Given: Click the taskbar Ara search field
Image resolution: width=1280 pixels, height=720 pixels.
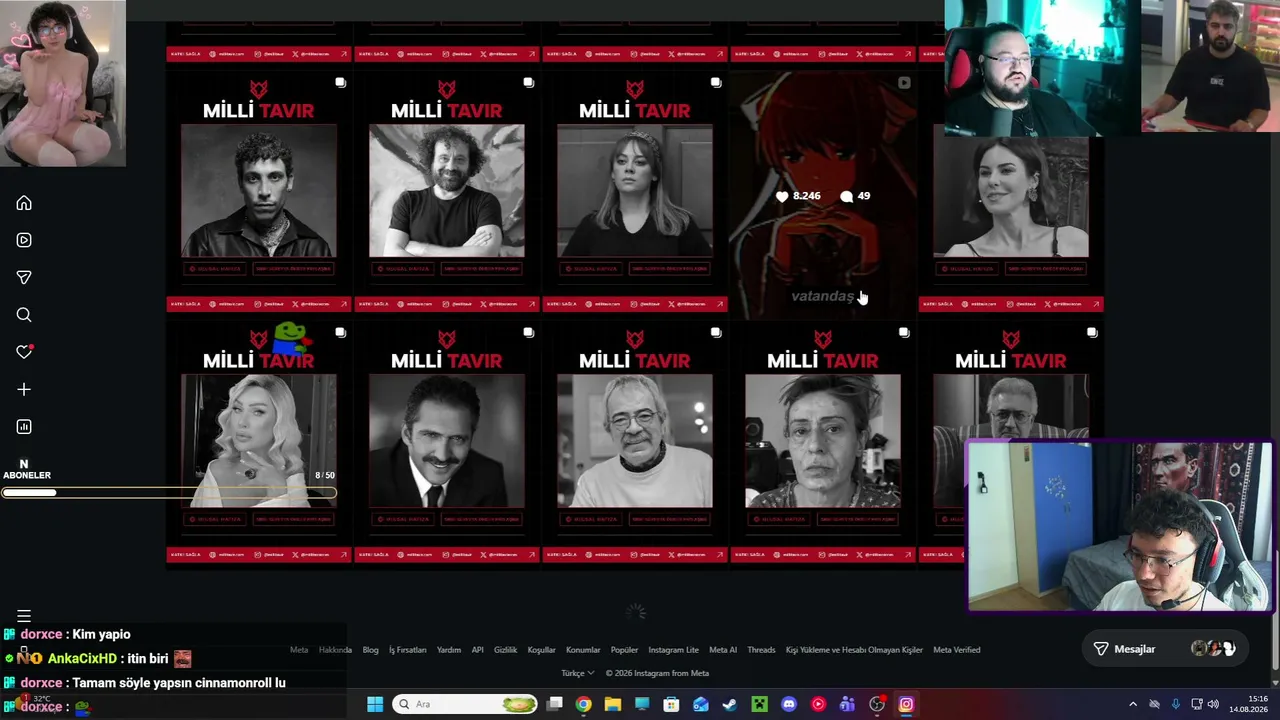Looking at the screenshot, I should click(x=464, y=705).
